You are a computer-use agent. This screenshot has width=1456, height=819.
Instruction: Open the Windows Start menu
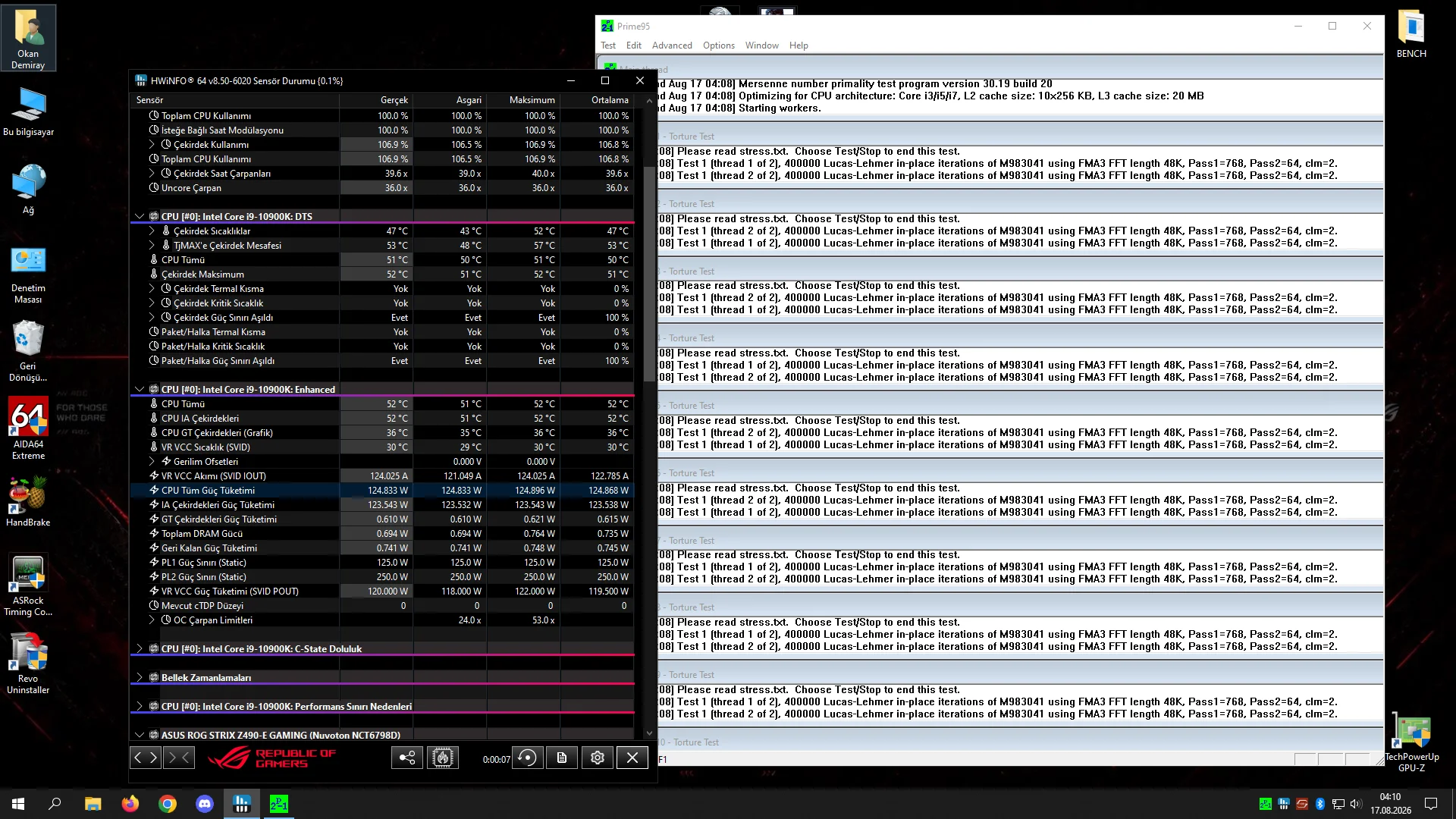[18, 804]
